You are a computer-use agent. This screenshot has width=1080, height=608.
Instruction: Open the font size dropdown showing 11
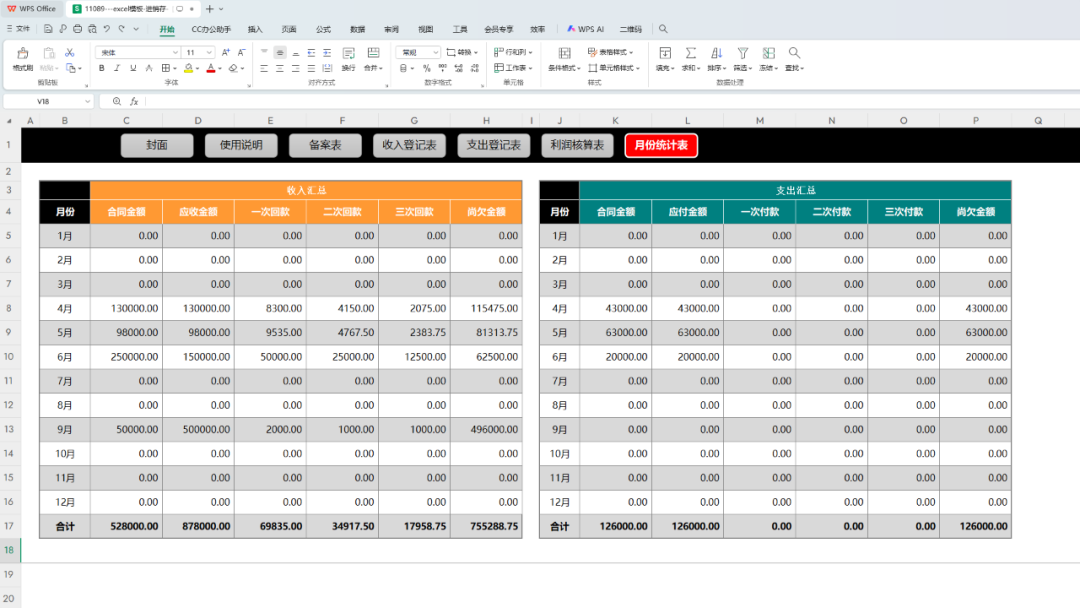coord(209,52)
